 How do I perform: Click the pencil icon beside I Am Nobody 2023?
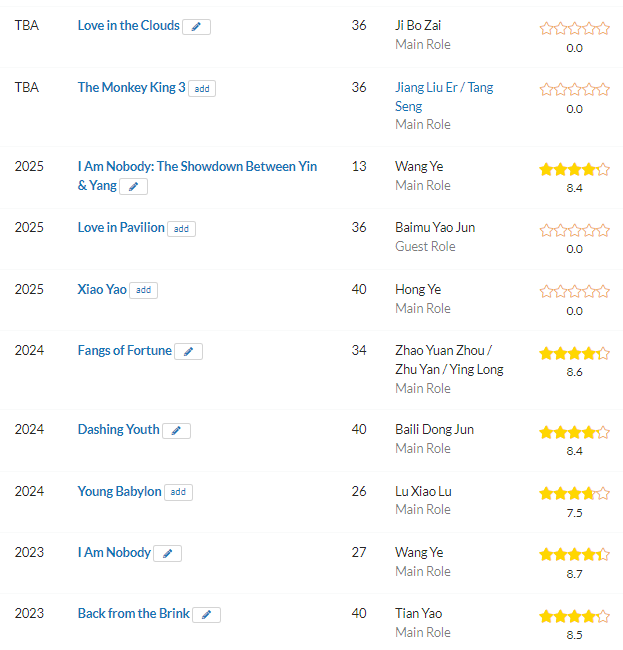(x=167, y=553)
